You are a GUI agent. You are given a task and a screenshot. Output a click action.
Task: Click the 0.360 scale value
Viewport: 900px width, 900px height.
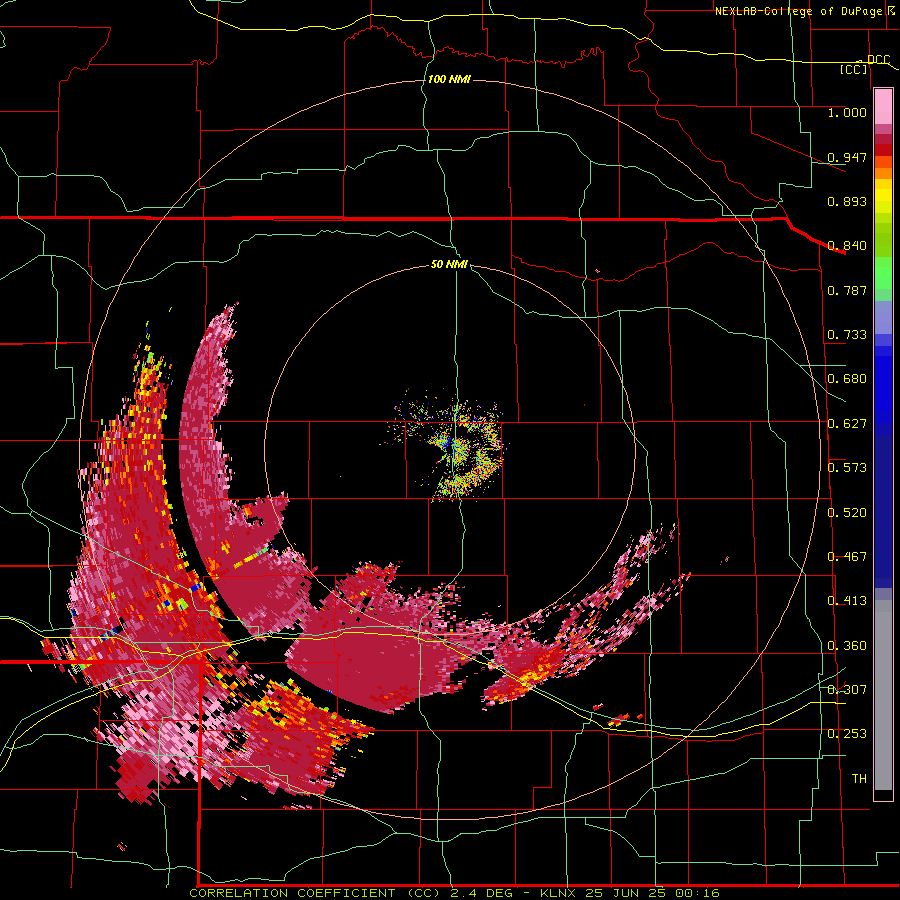(847, 646)
